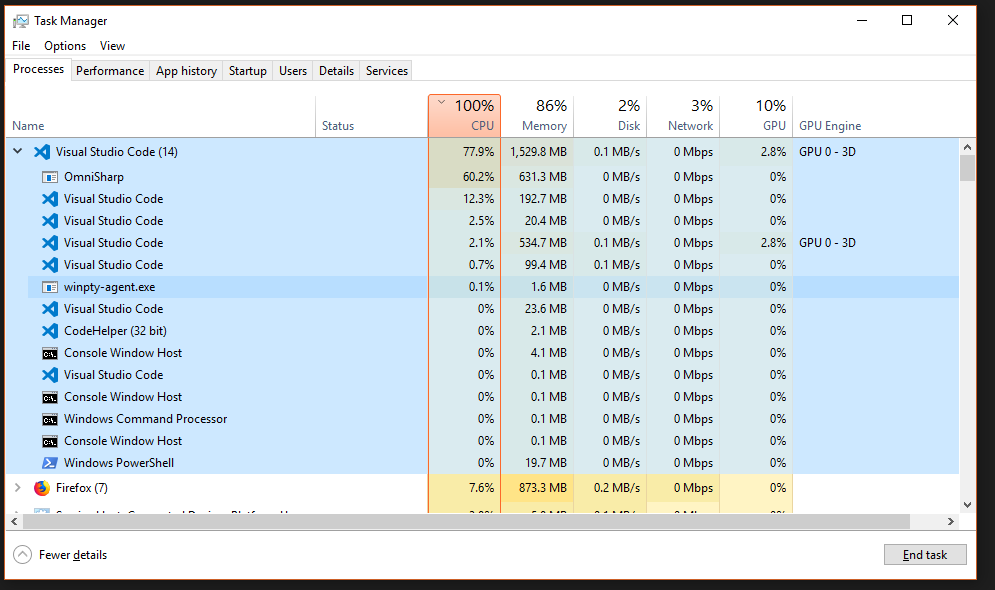Select the OmniSharp process row name

point(94,177)
